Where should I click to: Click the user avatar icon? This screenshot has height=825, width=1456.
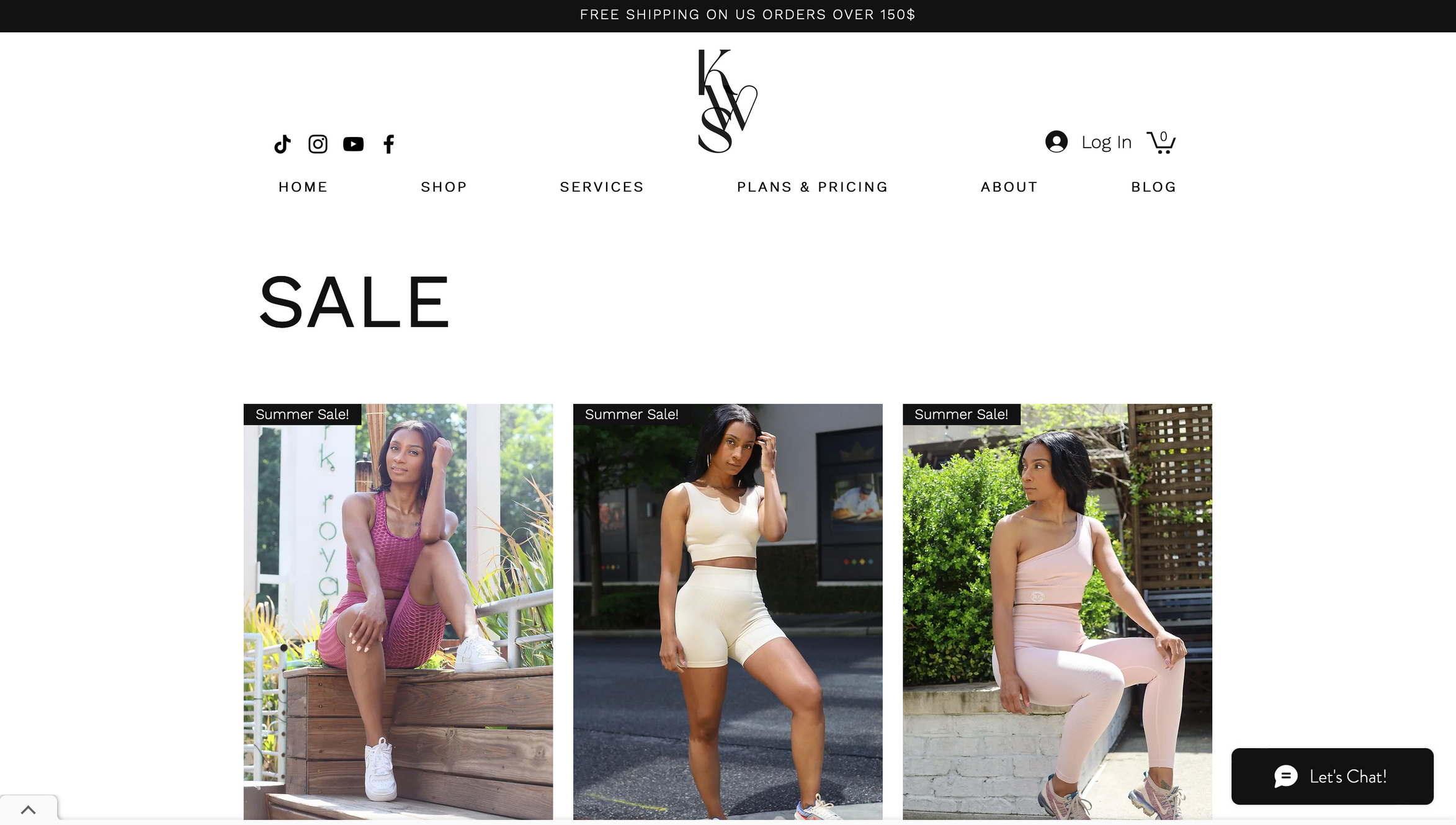click(x=1056, y=141)
